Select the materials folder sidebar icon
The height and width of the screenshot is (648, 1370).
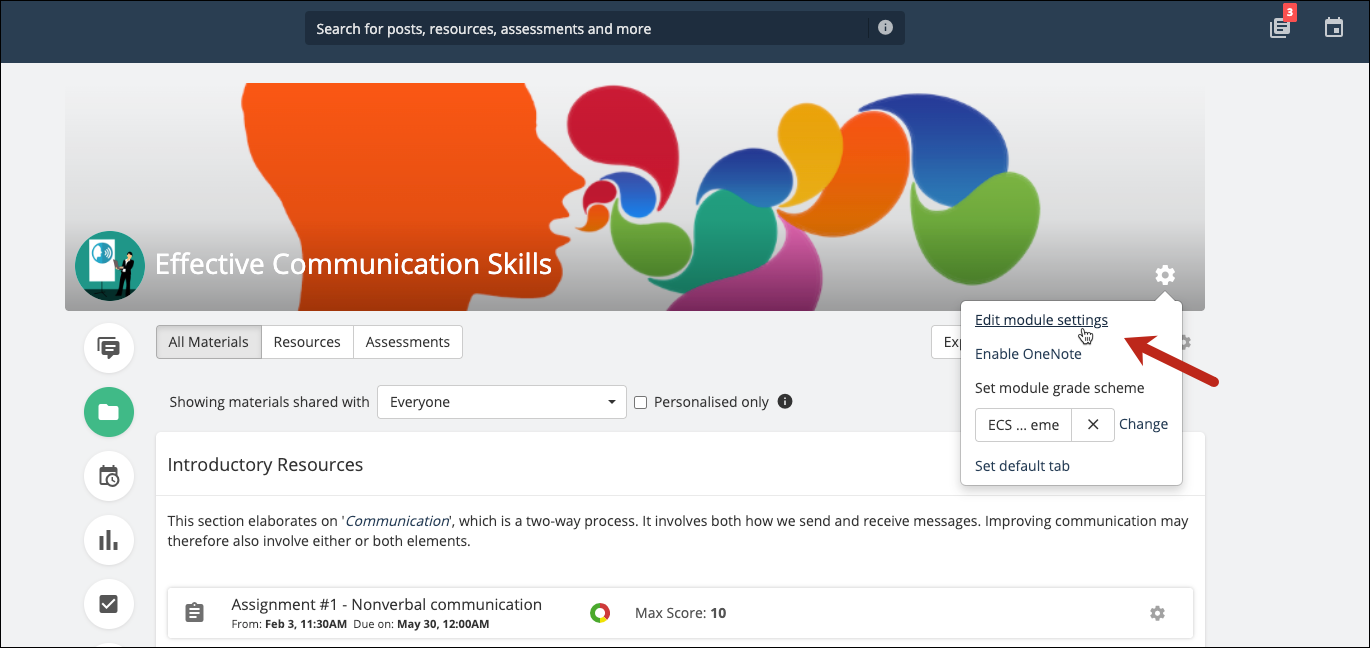coord(109,412)
